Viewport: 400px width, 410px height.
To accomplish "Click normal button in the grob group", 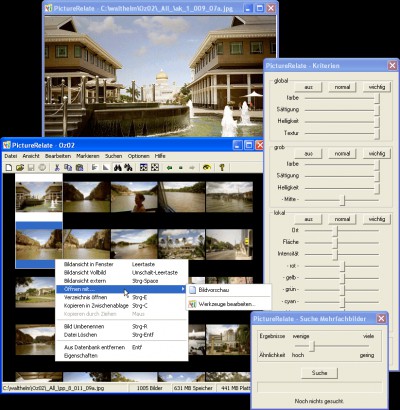I will (342, 154).
